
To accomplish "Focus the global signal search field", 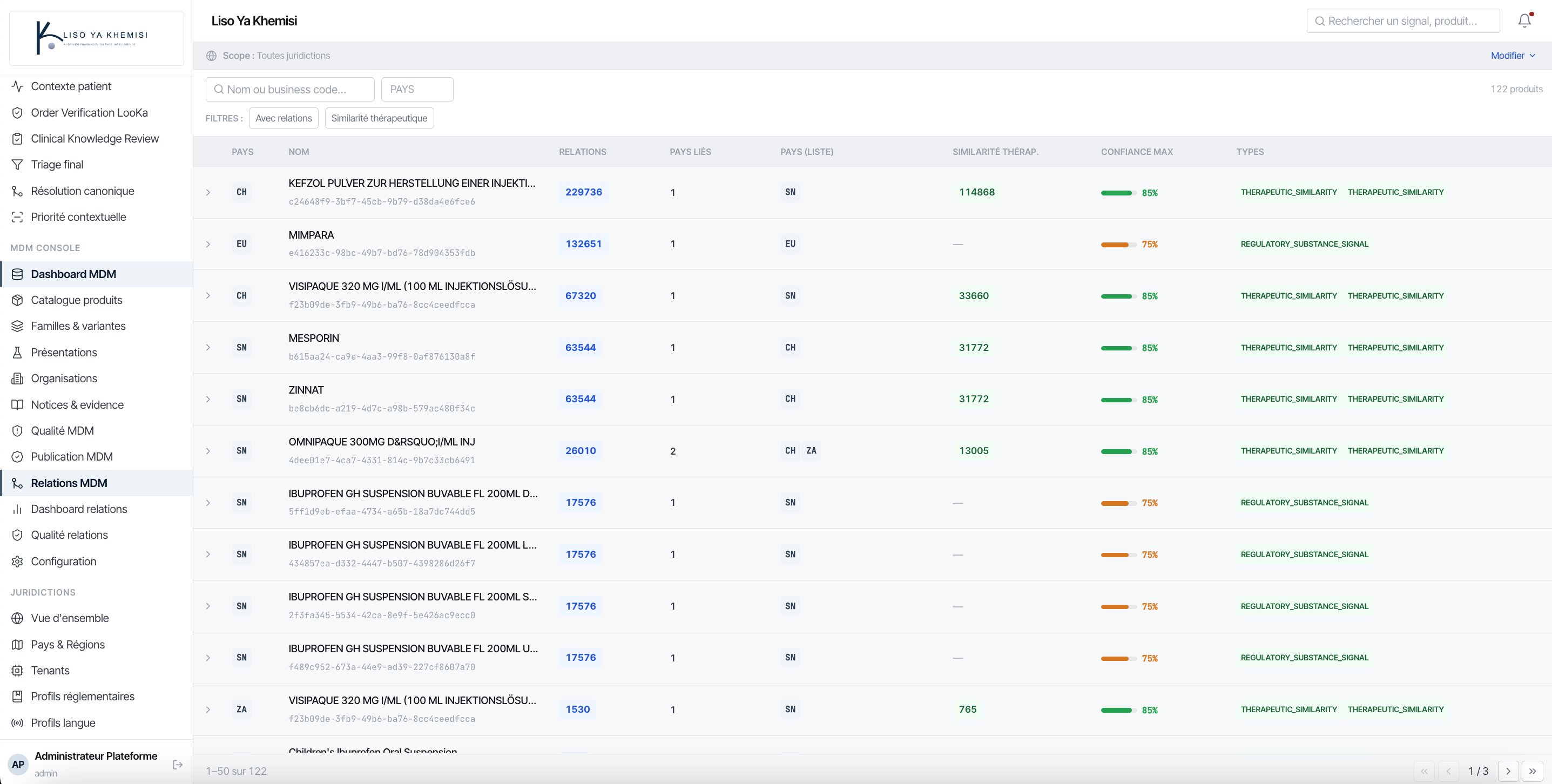I will (1402, 21).
